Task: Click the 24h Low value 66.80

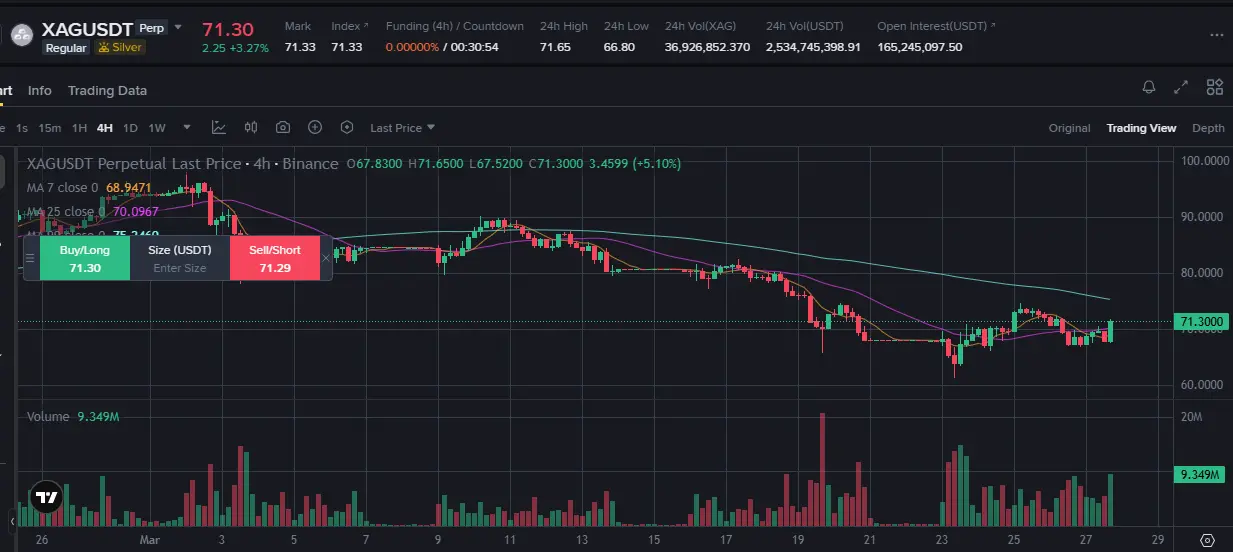Action: (619, 47)
